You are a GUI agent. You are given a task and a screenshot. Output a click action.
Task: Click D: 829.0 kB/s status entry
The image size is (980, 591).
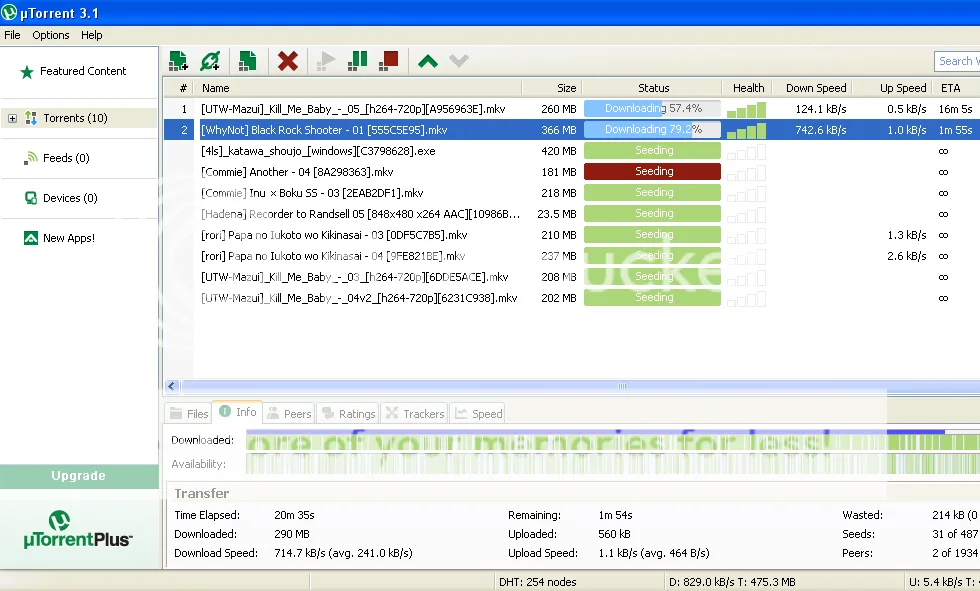tap(732, 582)
